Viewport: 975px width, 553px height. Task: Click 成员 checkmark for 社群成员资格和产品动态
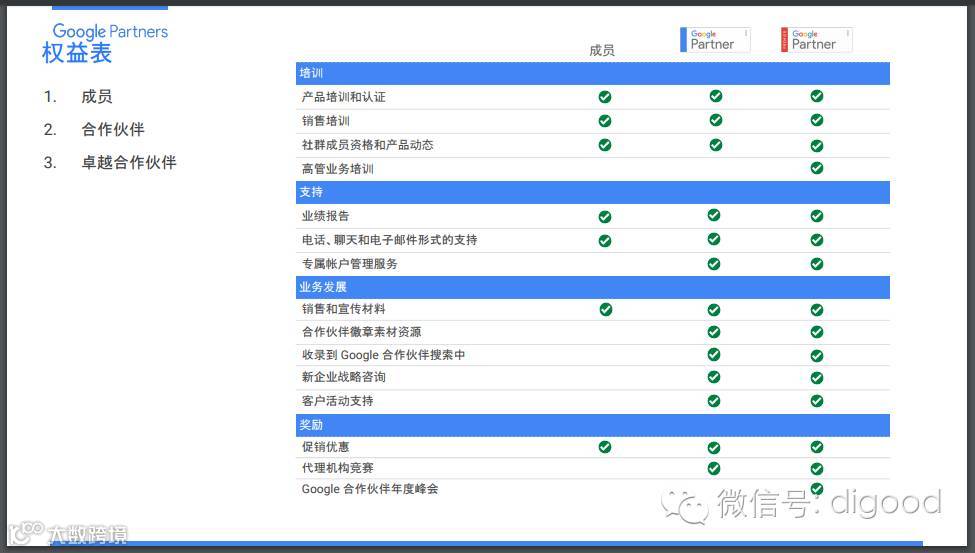coord(604,145)
